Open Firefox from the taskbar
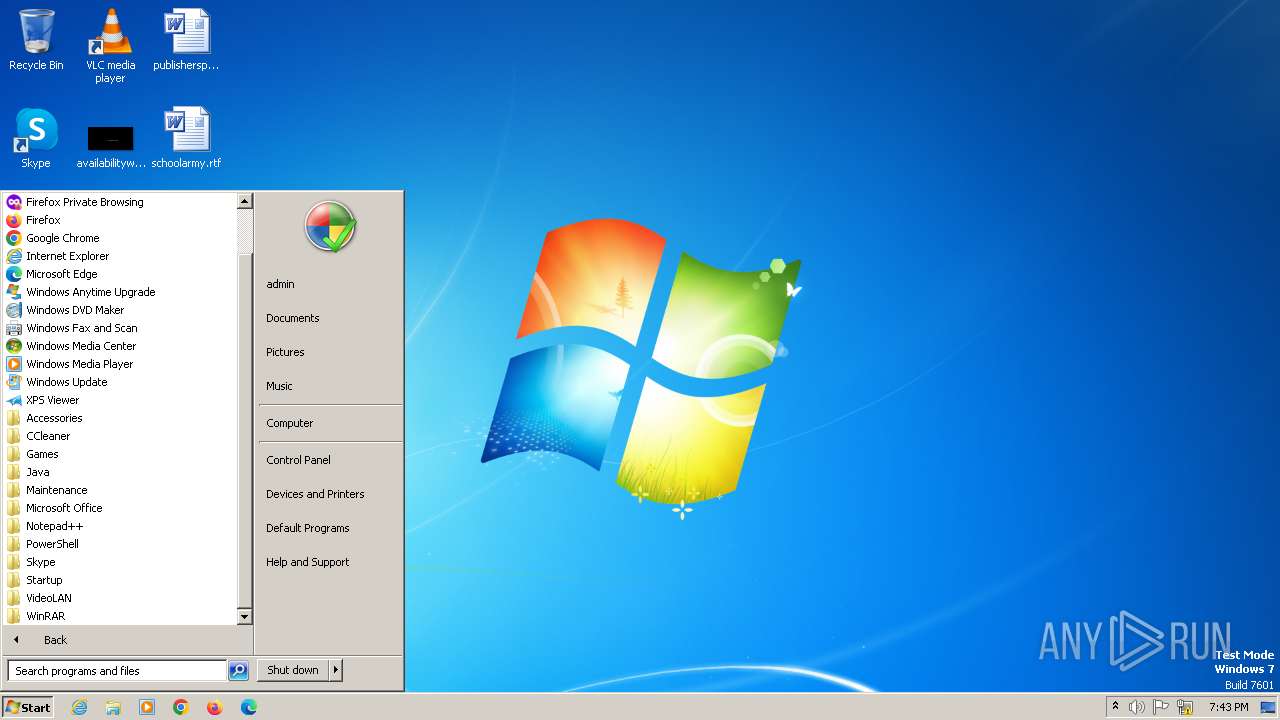1280x720 pixels. pyautogui.click(x=215, y=707)
